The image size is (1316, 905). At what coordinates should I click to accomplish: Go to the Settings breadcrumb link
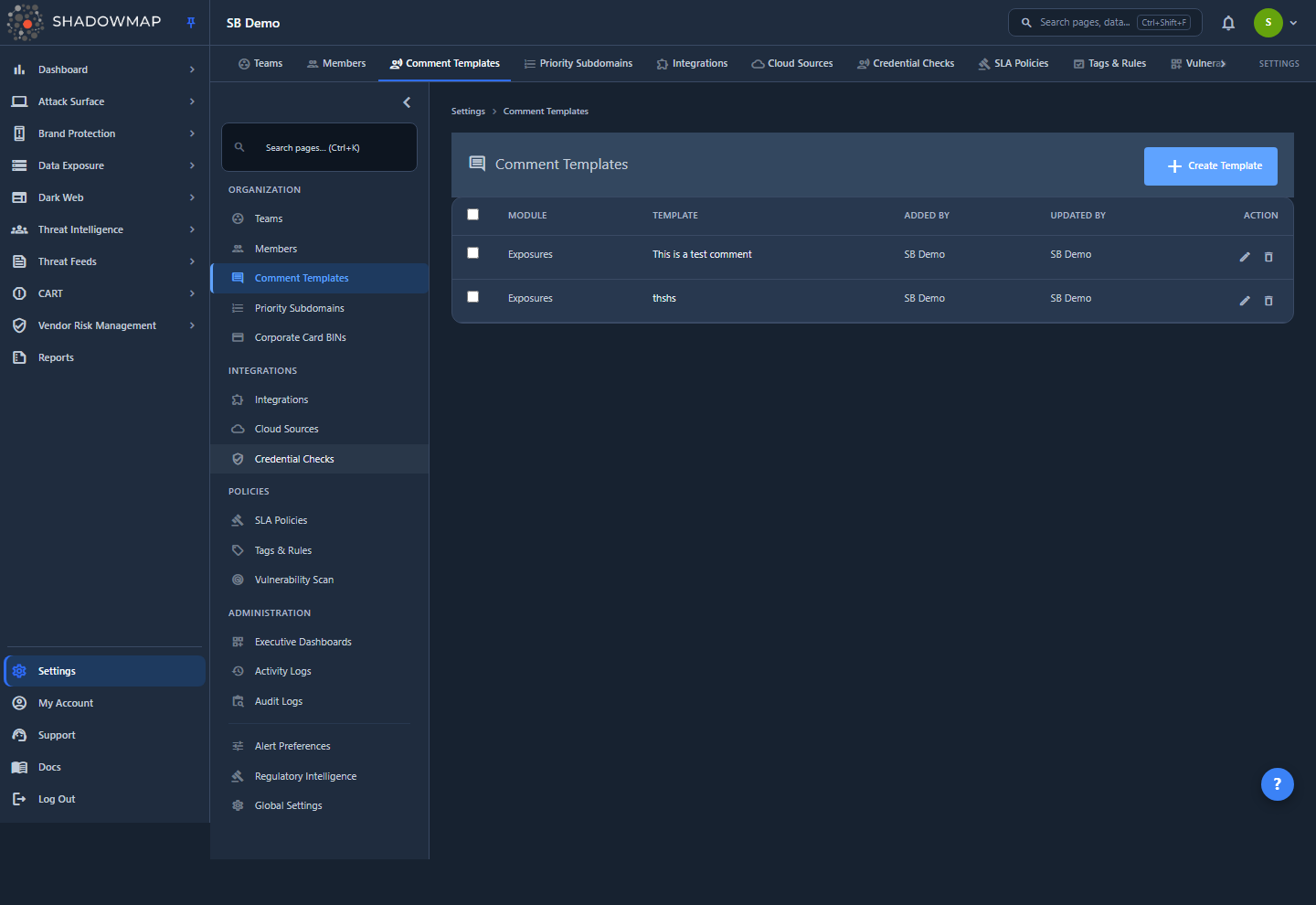468,112
